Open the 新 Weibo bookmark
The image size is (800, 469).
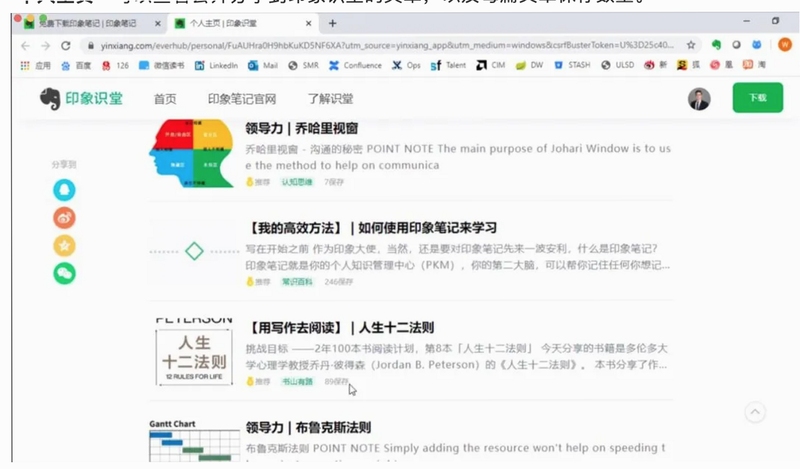coord(656,65)
